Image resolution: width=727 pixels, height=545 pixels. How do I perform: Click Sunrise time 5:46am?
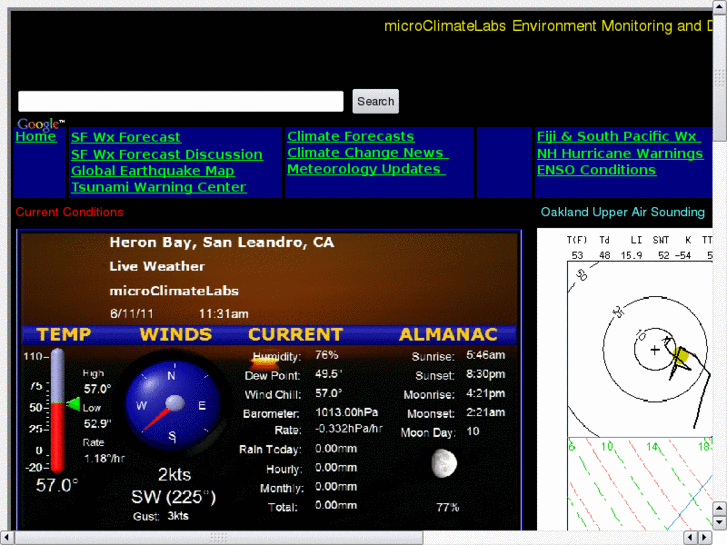point(485,355)
